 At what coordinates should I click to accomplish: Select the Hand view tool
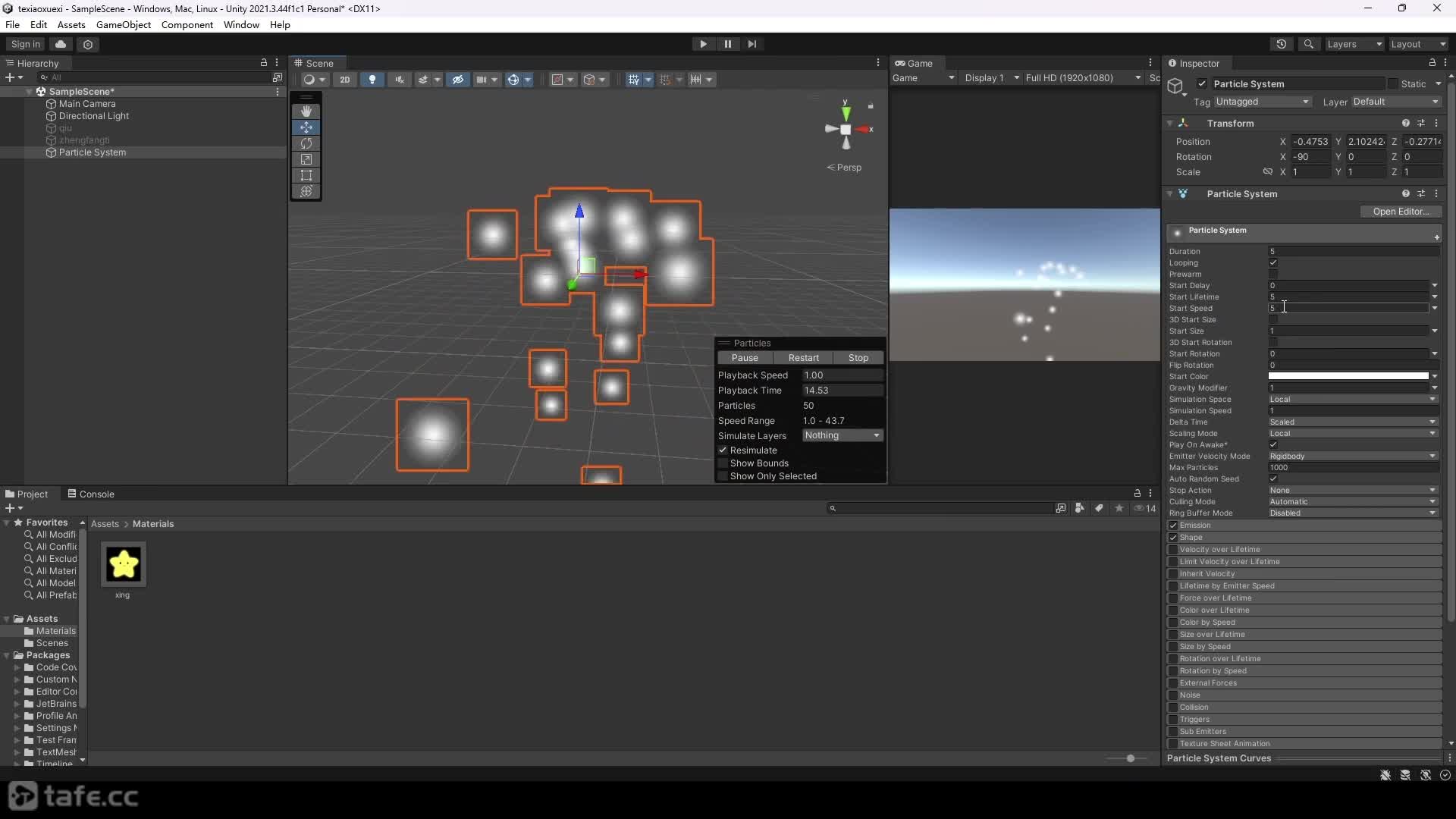point(306,111)
